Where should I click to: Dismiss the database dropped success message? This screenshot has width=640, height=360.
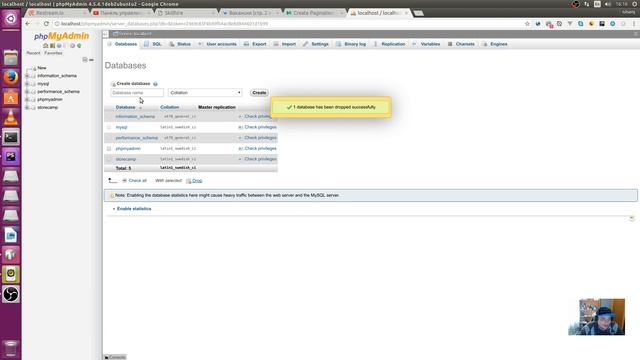(x=331, y=107)
